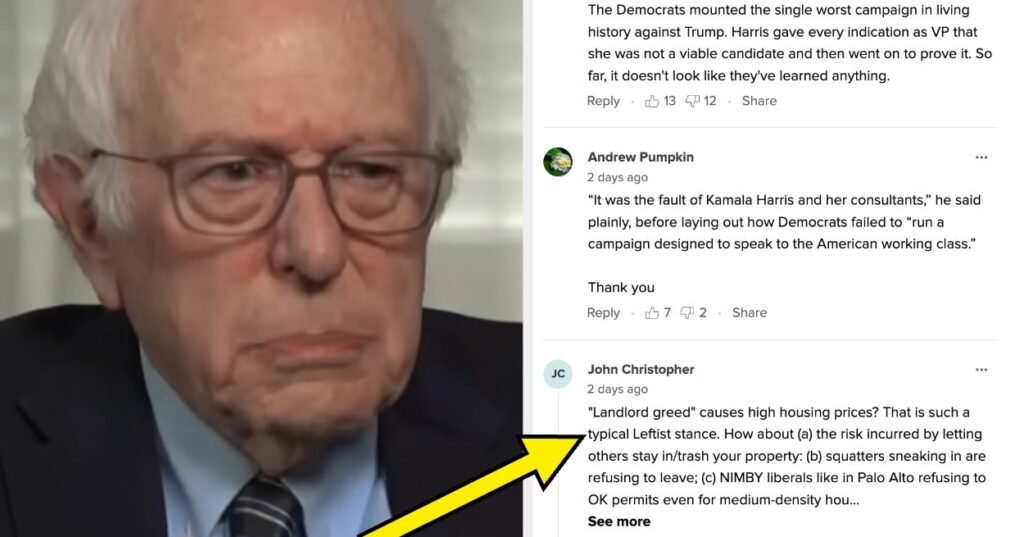Like the top comment with 13 thumbs up

652,101
